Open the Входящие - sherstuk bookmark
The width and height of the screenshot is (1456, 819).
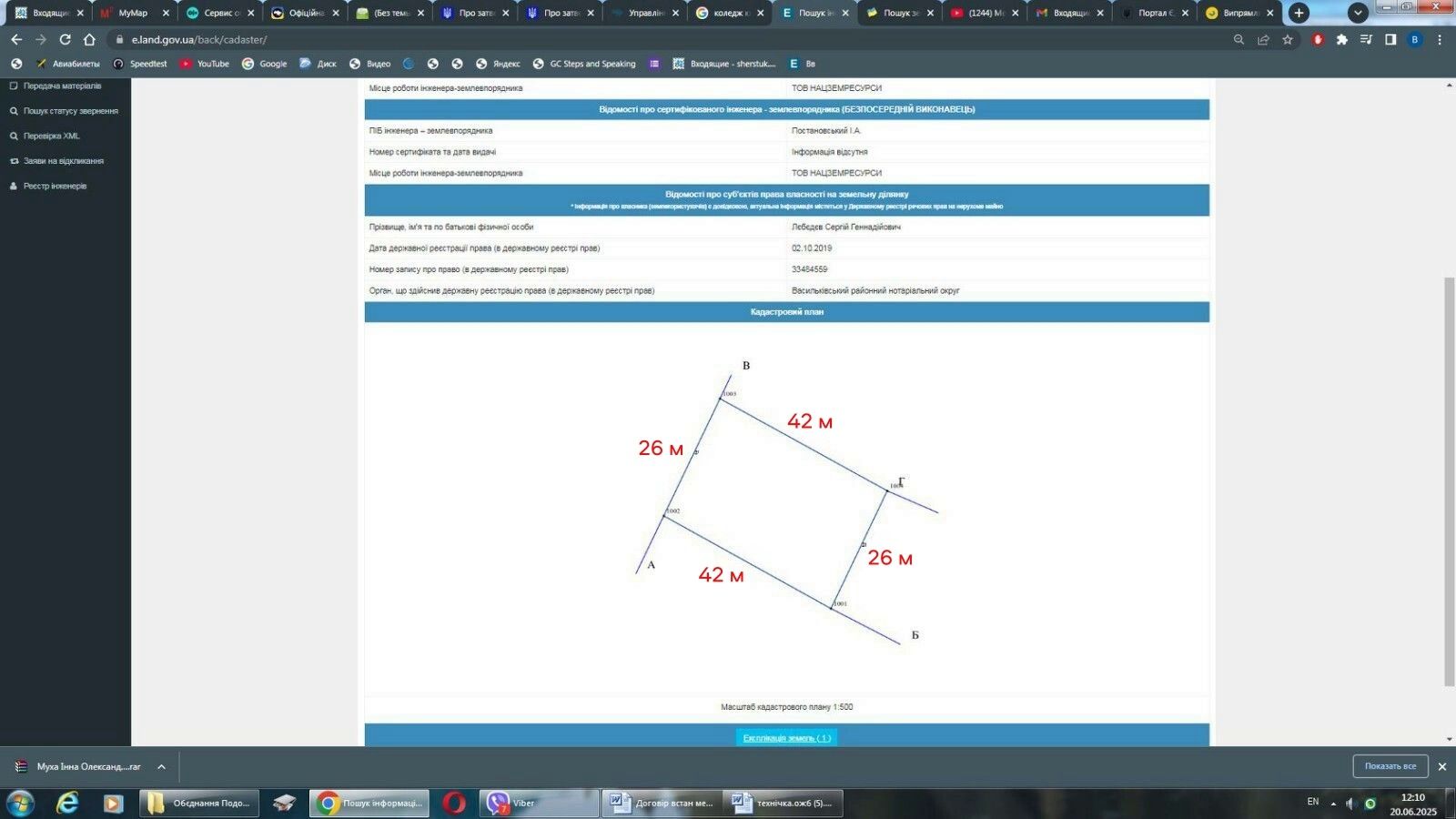724,64
